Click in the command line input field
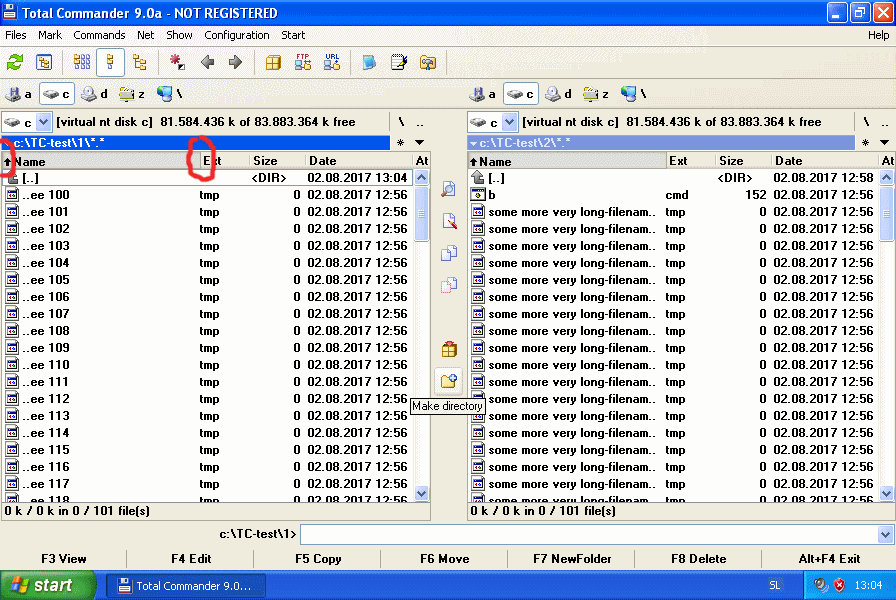 pyautogui.click(x=589, y=535)
